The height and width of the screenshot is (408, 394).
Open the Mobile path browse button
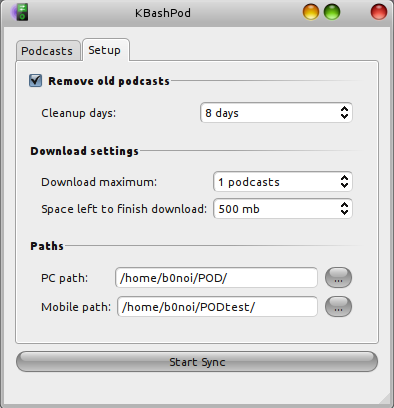(x=338, y=306)
